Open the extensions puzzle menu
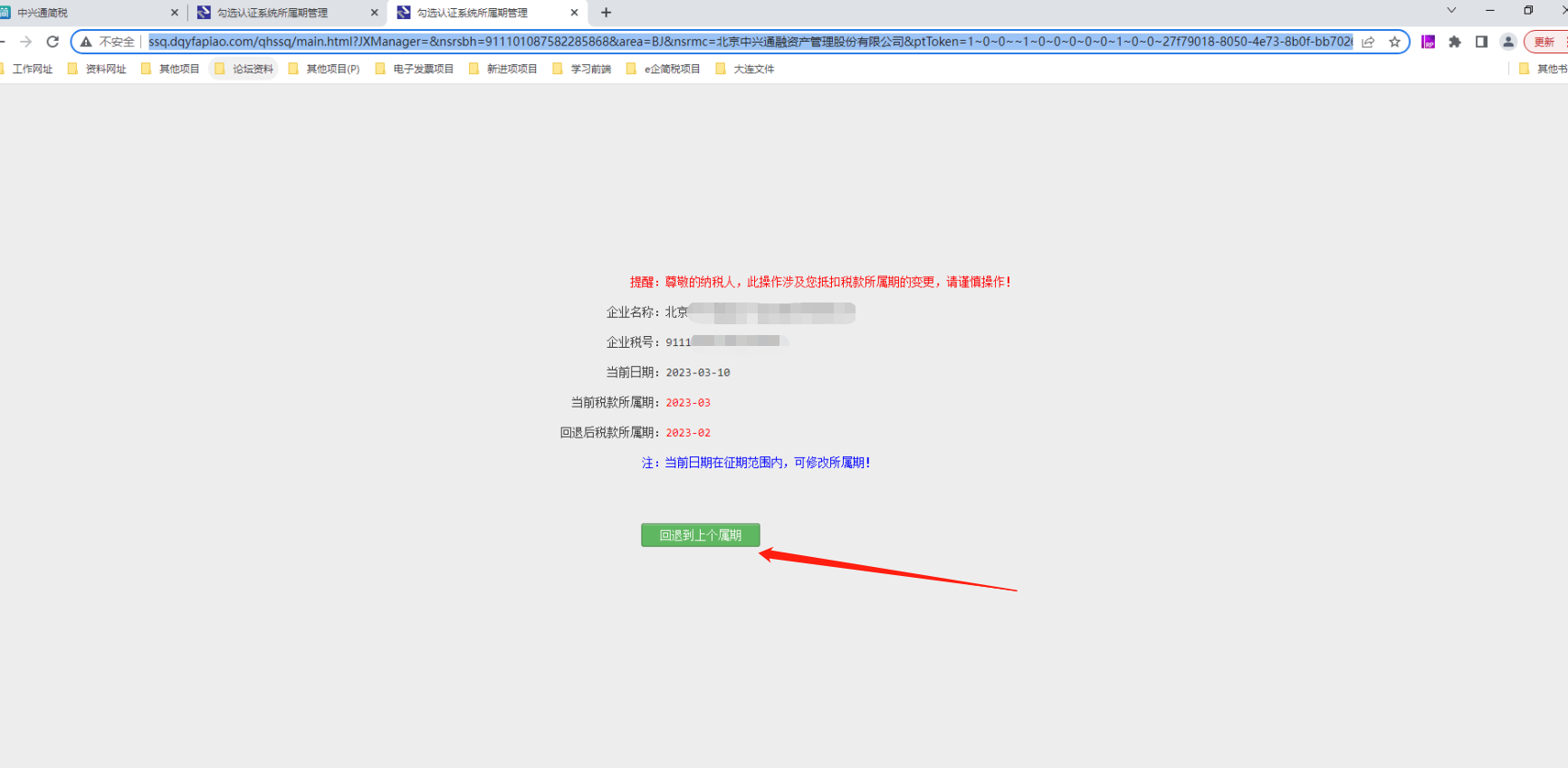 [1455, 42]
